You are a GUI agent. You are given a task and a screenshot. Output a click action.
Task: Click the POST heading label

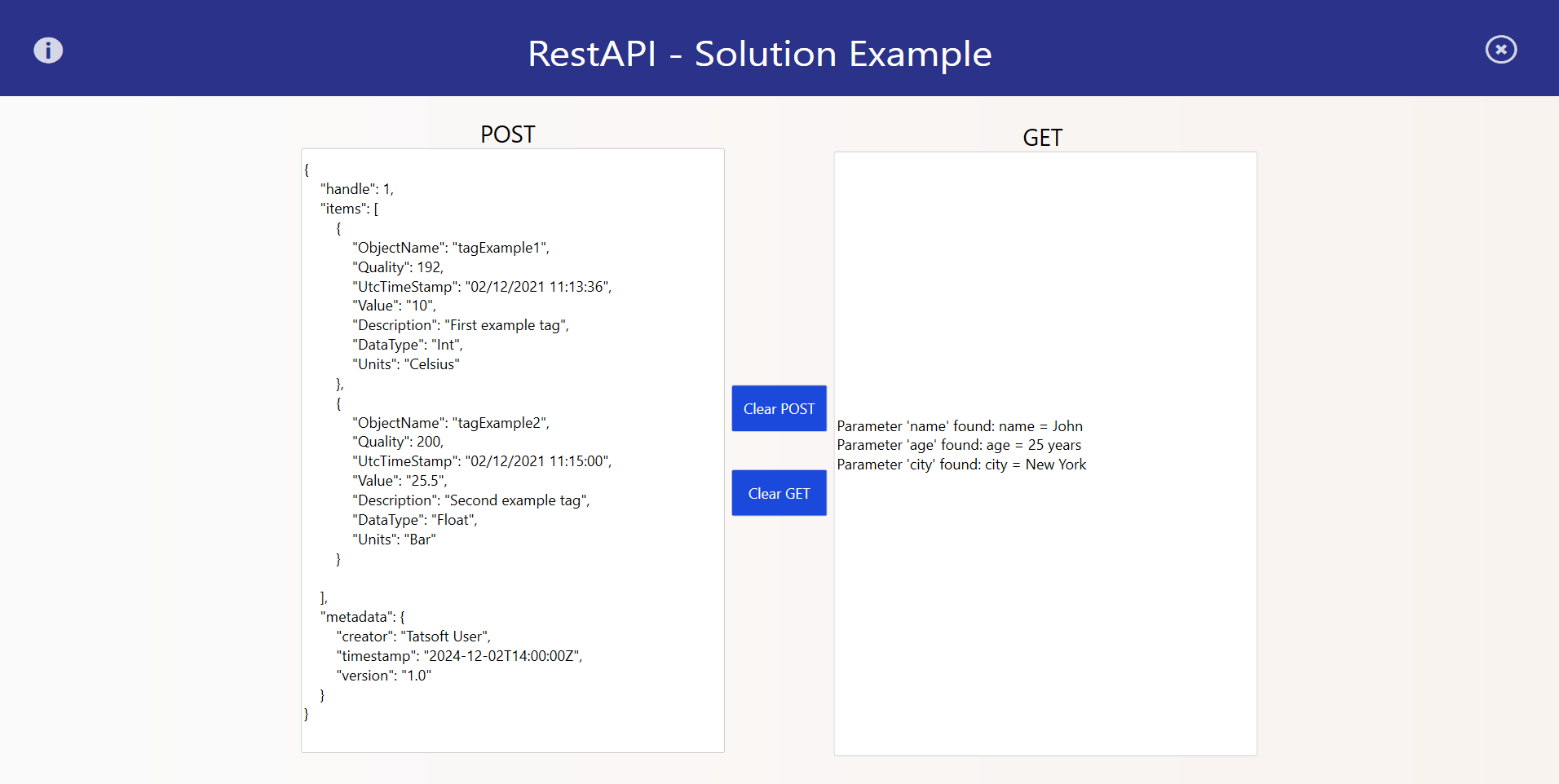click(507, 134)
